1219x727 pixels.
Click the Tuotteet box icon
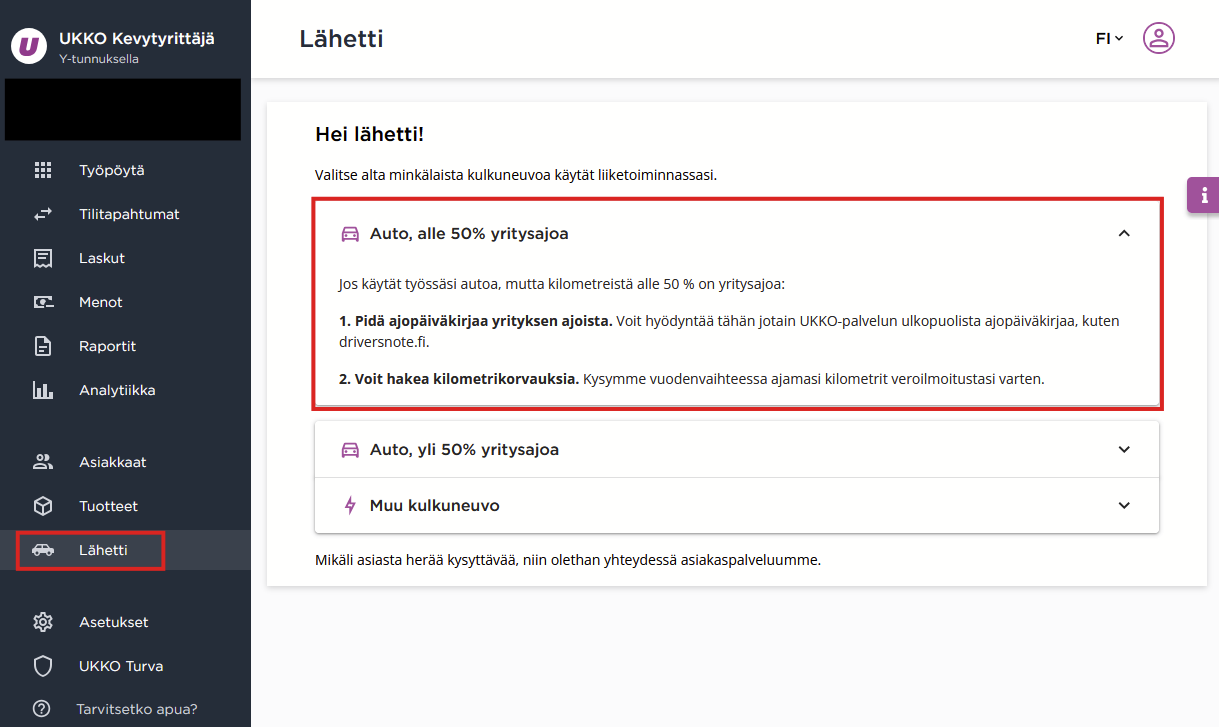[42, 506]
